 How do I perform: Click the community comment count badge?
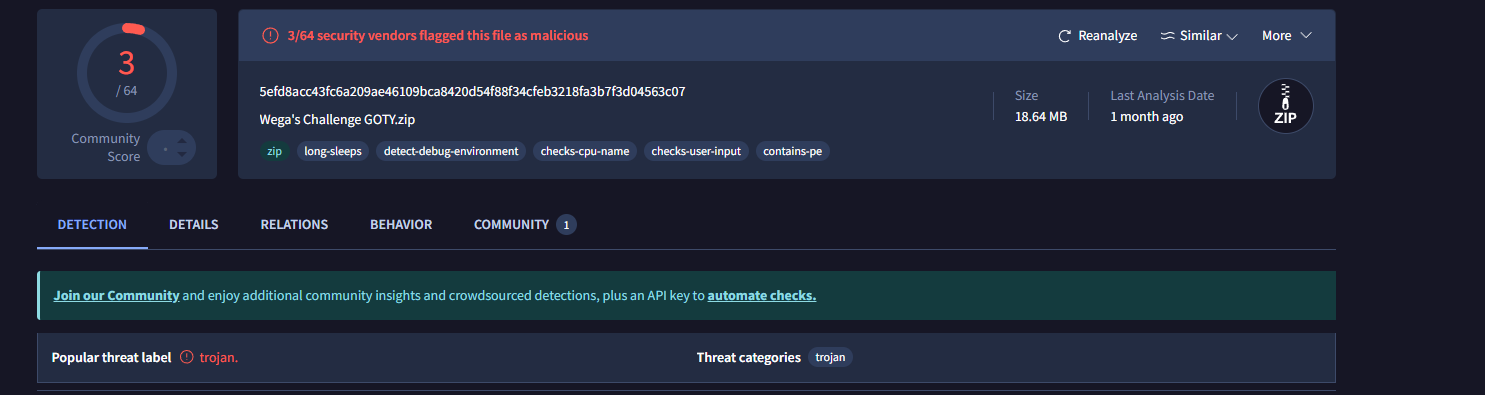[x=566, y=225]
